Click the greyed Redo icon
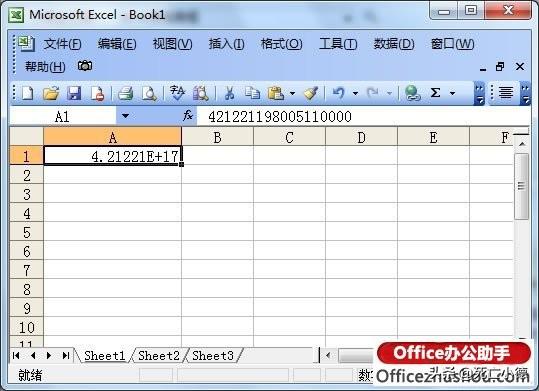 click(373, 93)
